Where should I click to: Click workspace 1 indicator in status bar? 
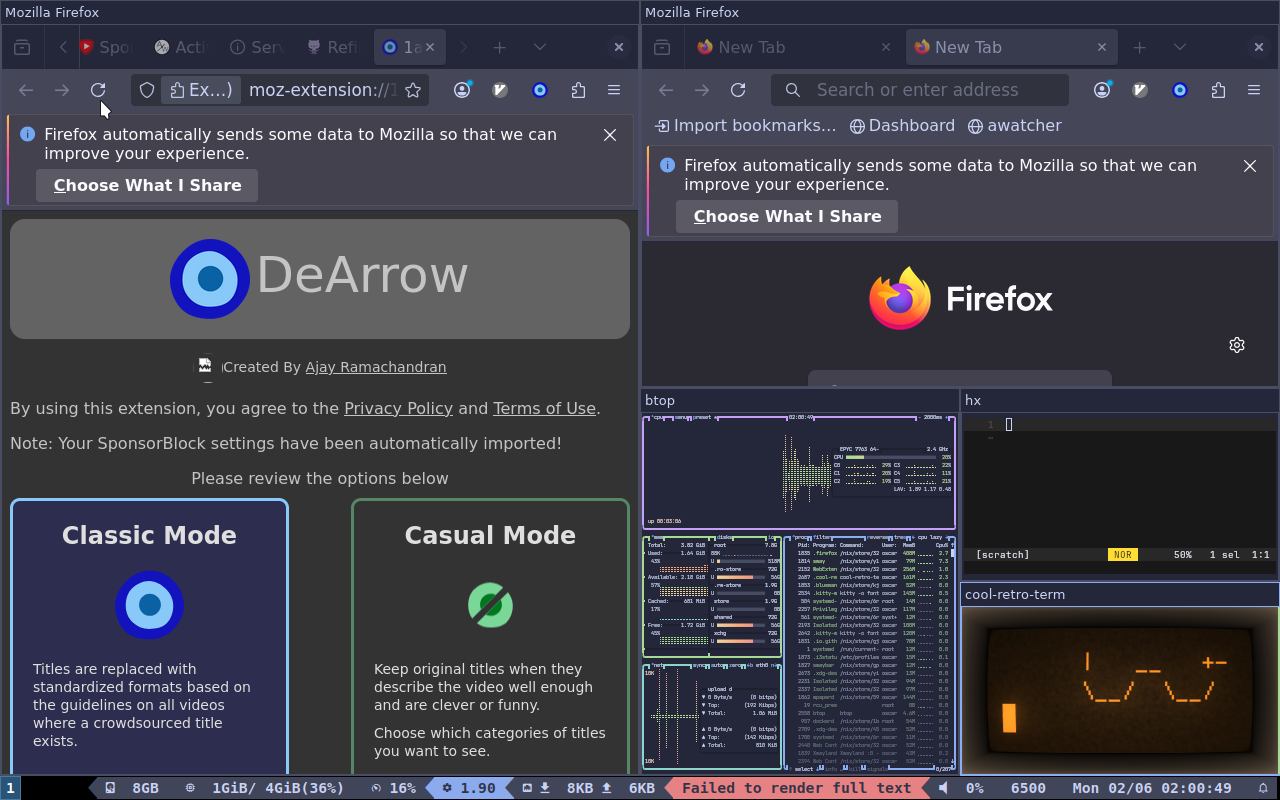[10, 788]
